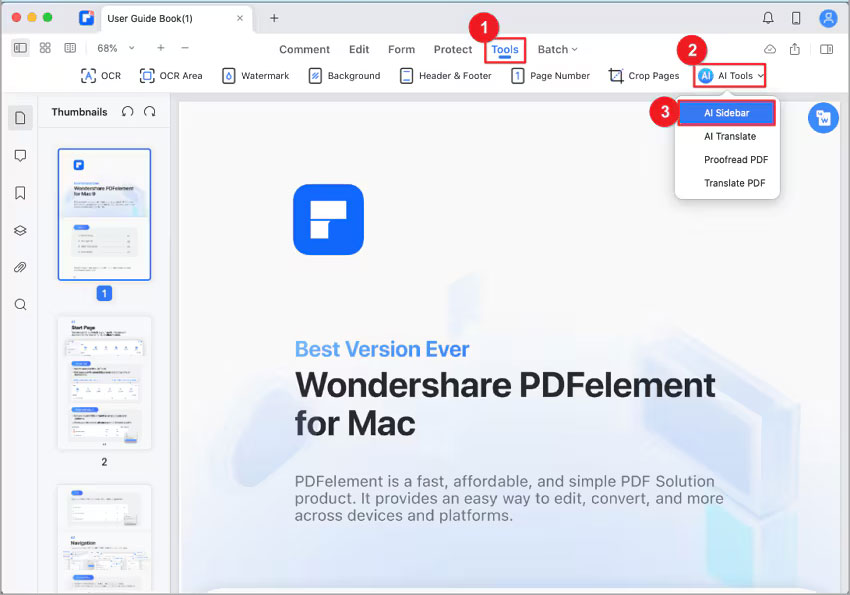Choose Translate PDF from the menu
850x595 pixels.
point(735,183)
